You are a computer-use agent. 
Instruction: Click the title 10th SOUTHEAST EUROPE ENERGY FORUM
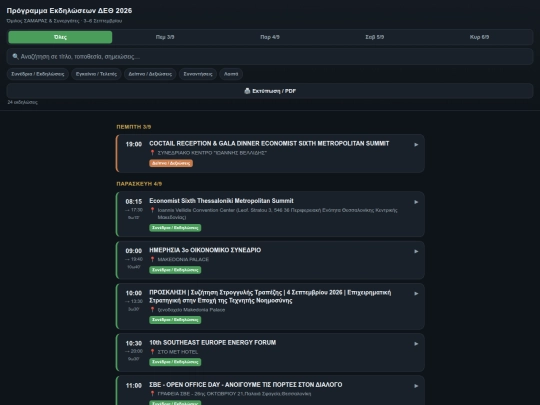[212, 343]
